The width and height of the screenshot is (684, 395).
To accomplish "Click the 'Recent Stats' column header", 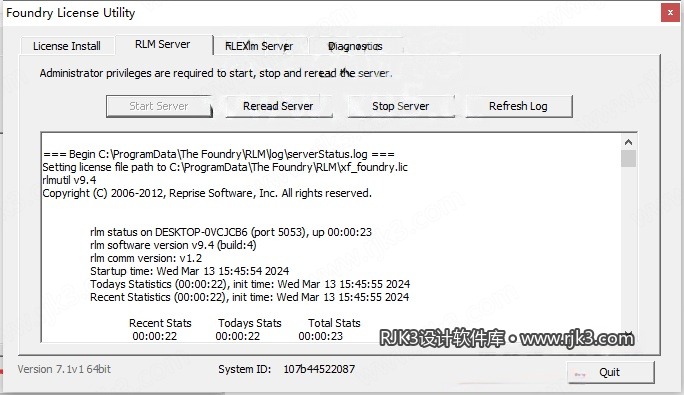I will pyautogui.click(x=160, y=323).
